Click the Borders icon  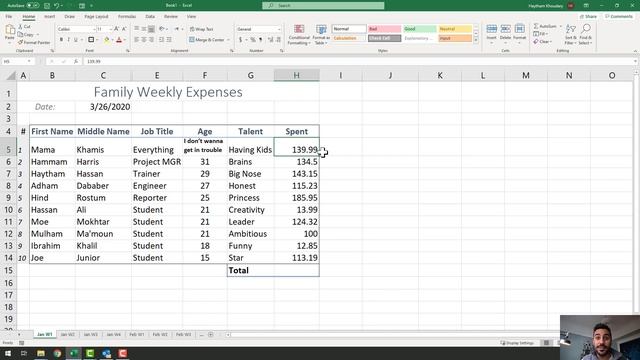pyautogui.click(x=91, y=40)
